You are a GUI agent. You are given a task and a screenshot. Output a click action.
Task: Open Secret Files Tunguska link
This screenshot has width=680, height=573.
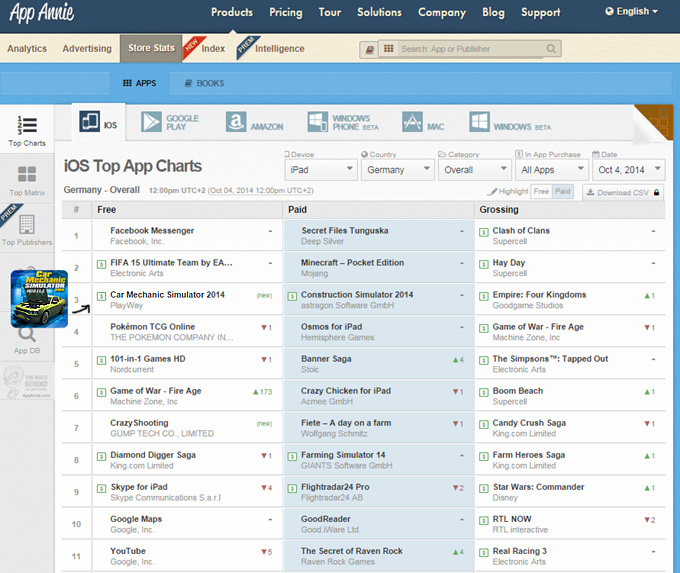(345, 230)
